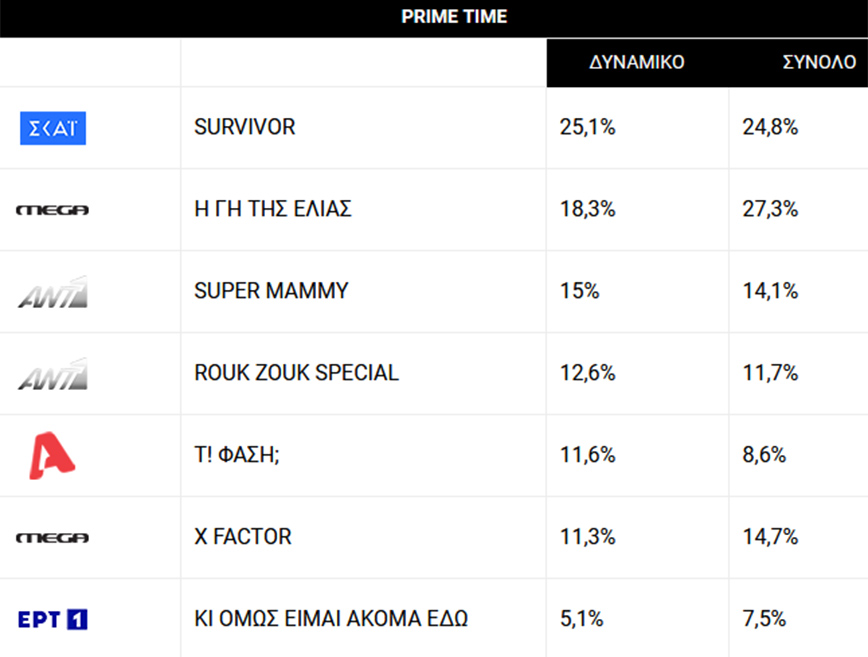Click the ANT1 logo beside SUPER MAMMY

coord(53,292)
